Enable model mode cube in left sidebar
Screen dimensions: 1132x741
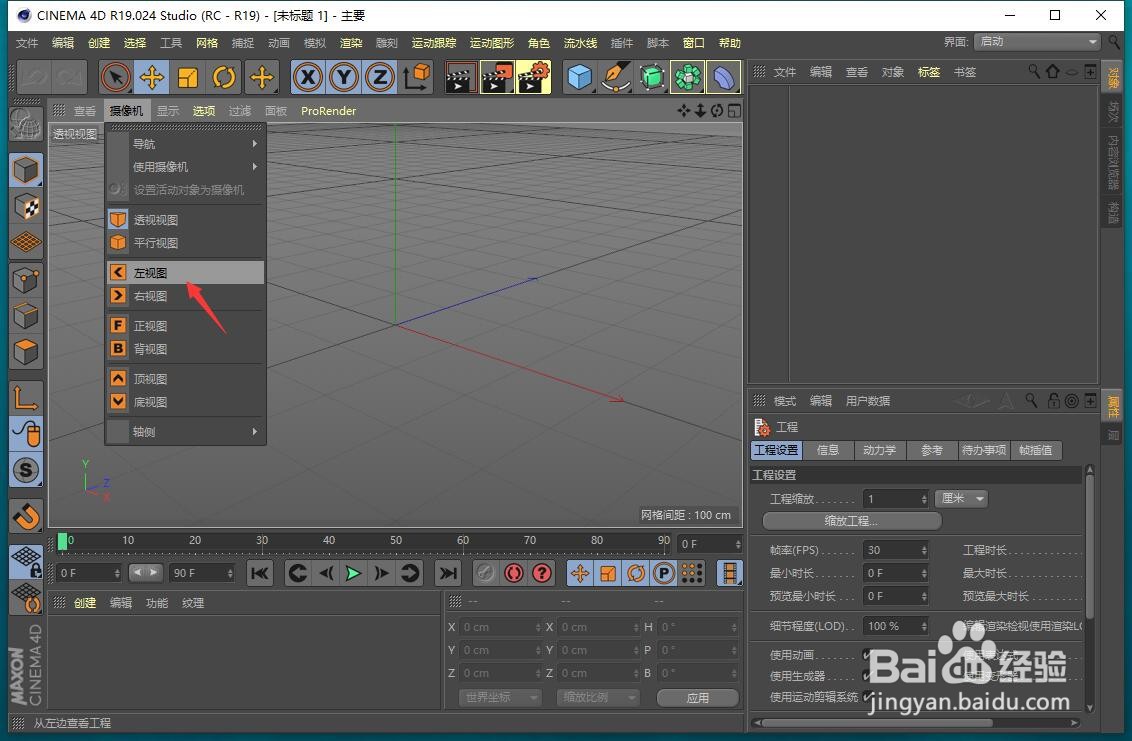[26, 170]
